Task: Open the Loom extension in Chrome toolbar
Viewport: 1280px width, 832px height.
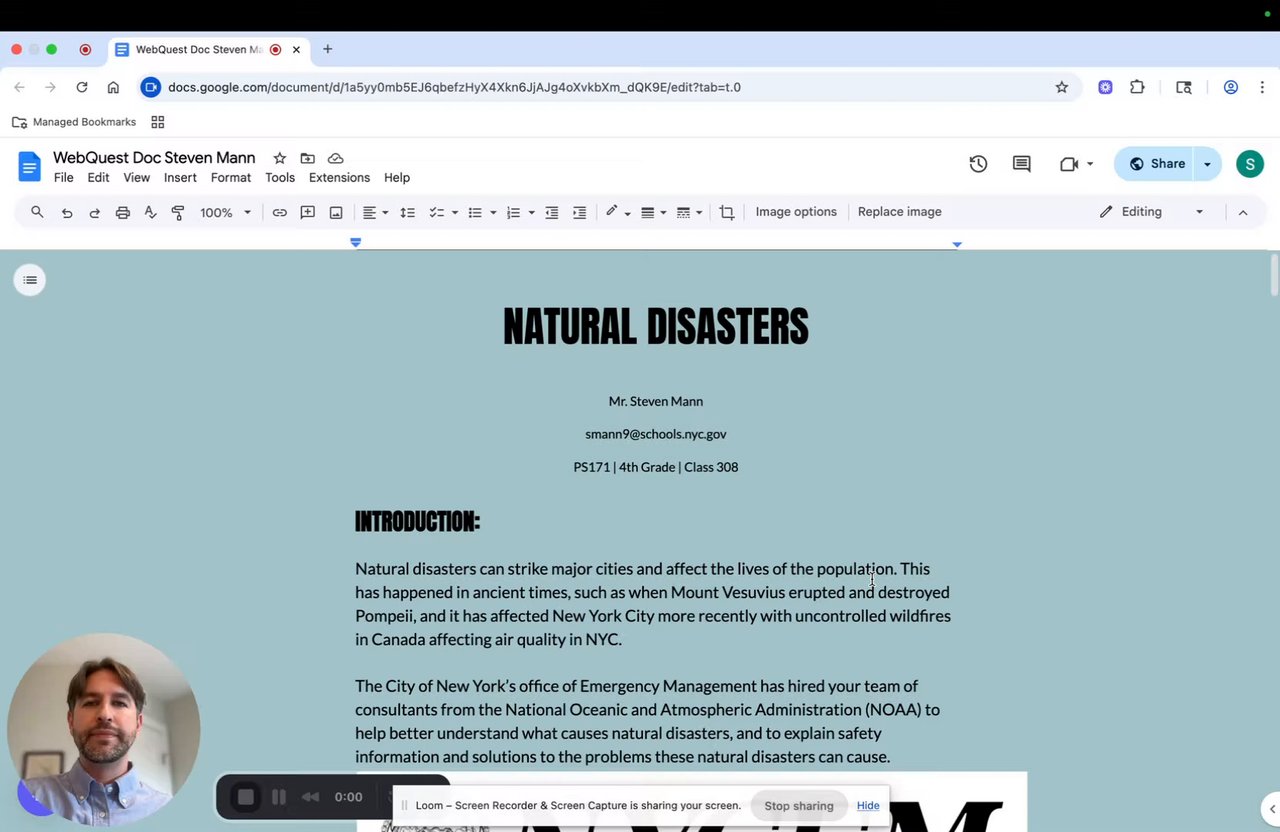Action: point(1105,87)
